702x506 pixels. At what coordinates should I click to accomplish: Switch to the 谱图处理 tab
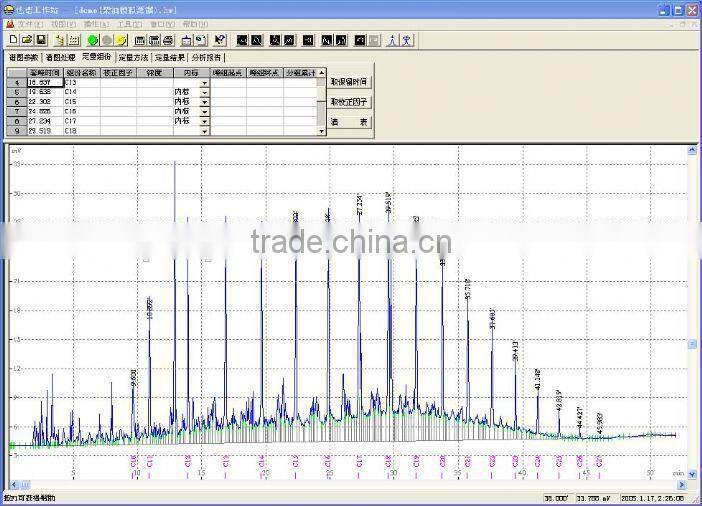pos(61,57)
